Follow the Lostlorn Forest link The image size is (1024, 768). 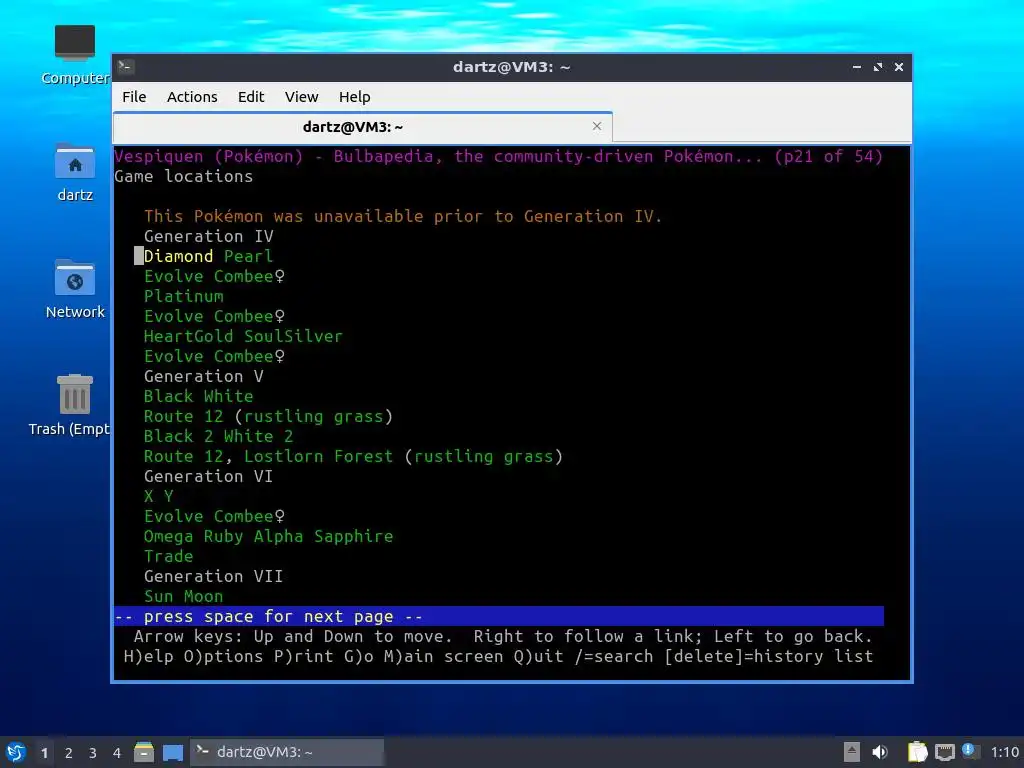pyautogui.click(x=318, y=456)
